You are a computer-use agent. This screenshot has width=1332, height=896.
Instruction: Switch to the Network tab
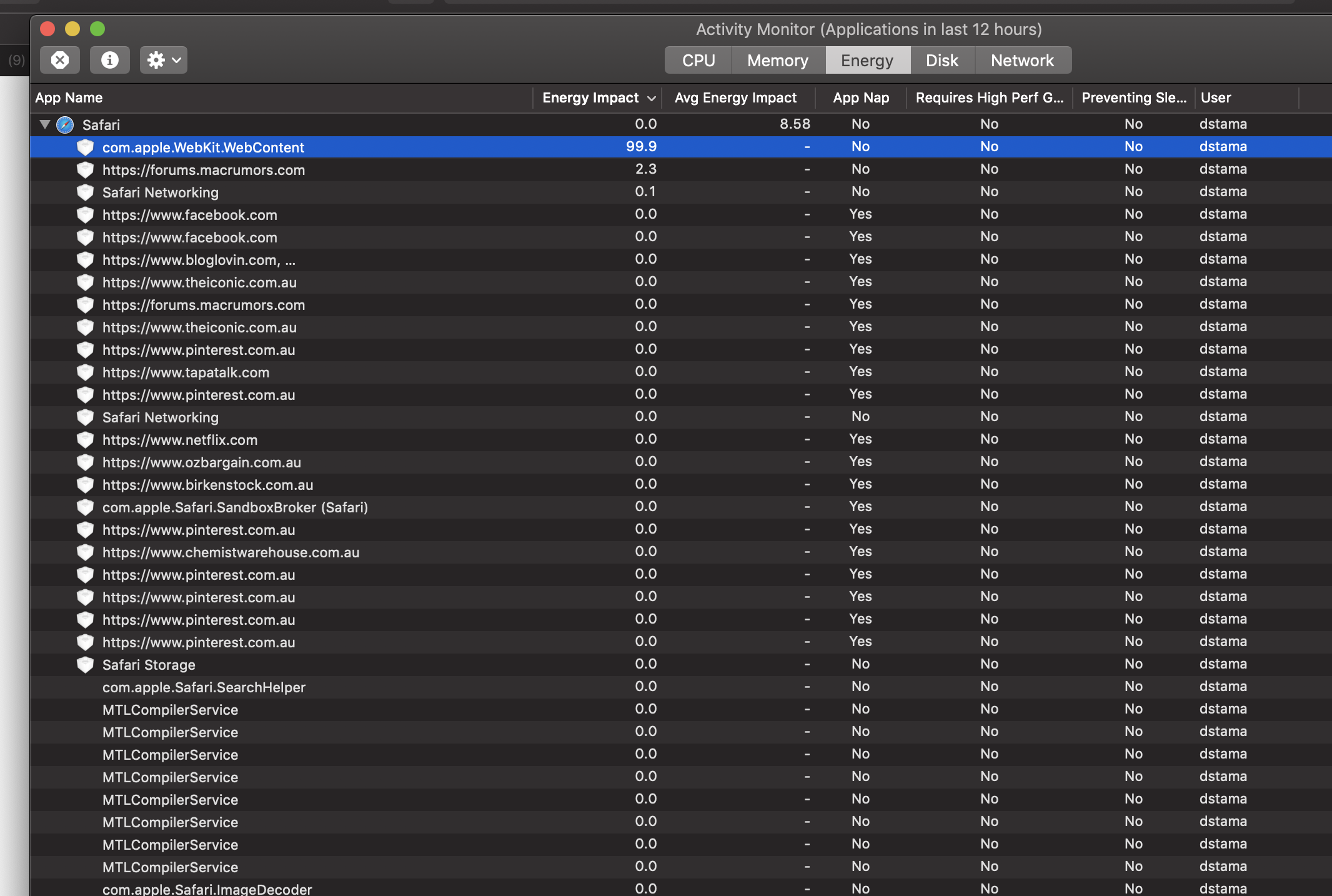pyautogui.click(x=1023, y=61)
